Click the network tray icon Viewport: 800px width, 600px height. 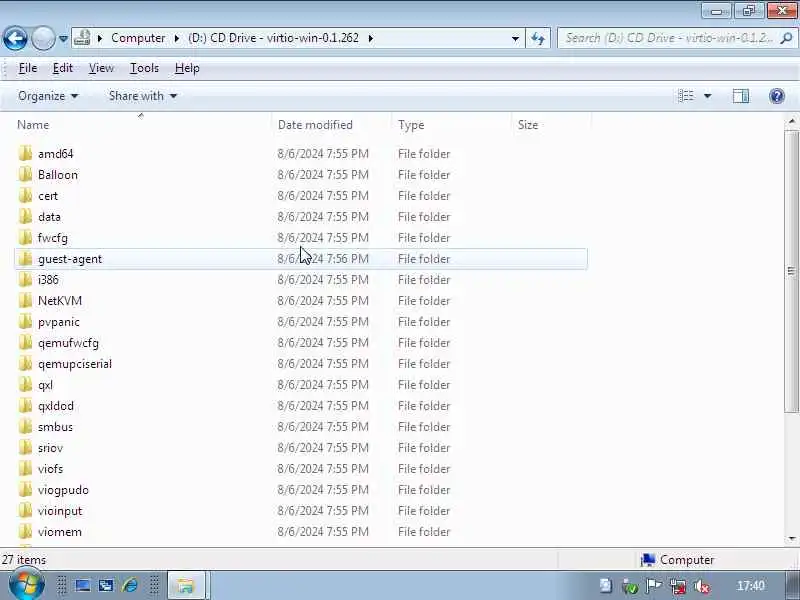click(678, 586)
